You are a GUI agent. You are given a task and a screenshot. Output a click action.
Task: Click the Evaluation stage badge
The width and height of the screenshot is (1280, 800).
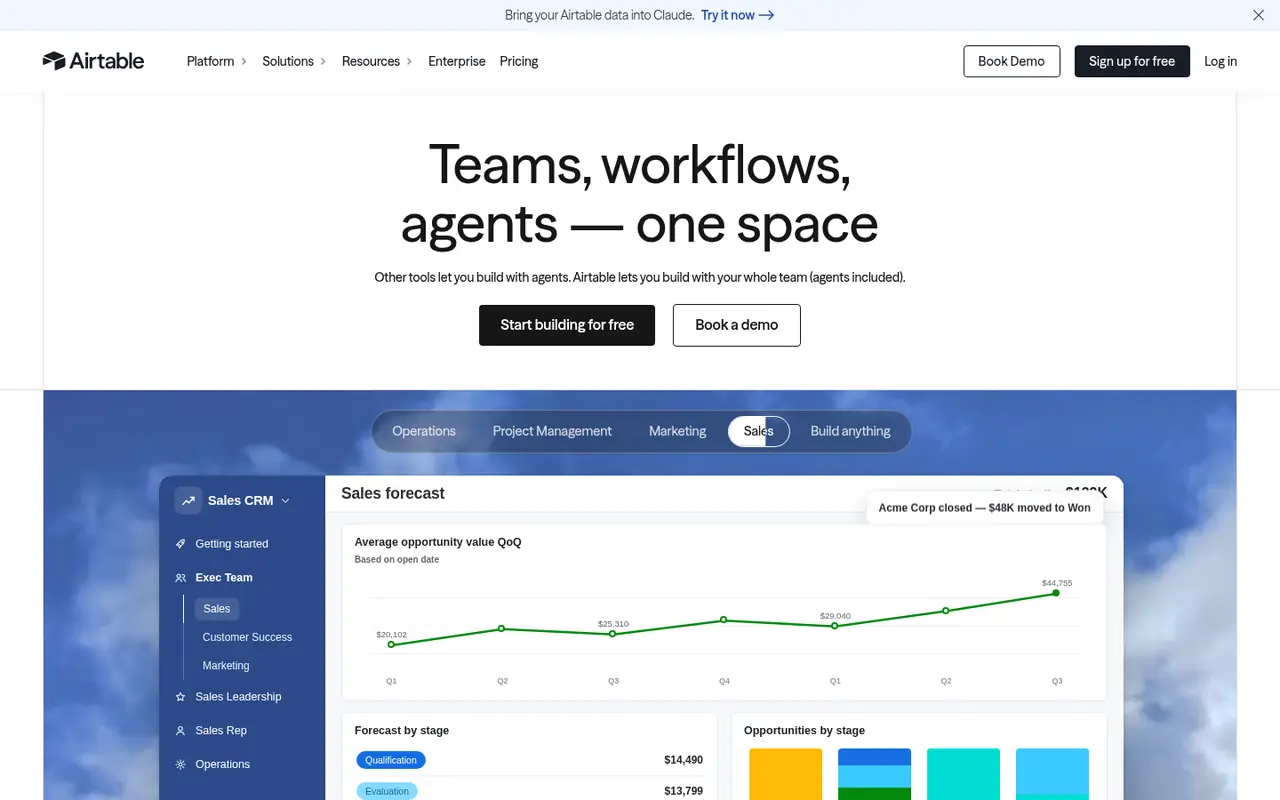pos(387,791)
